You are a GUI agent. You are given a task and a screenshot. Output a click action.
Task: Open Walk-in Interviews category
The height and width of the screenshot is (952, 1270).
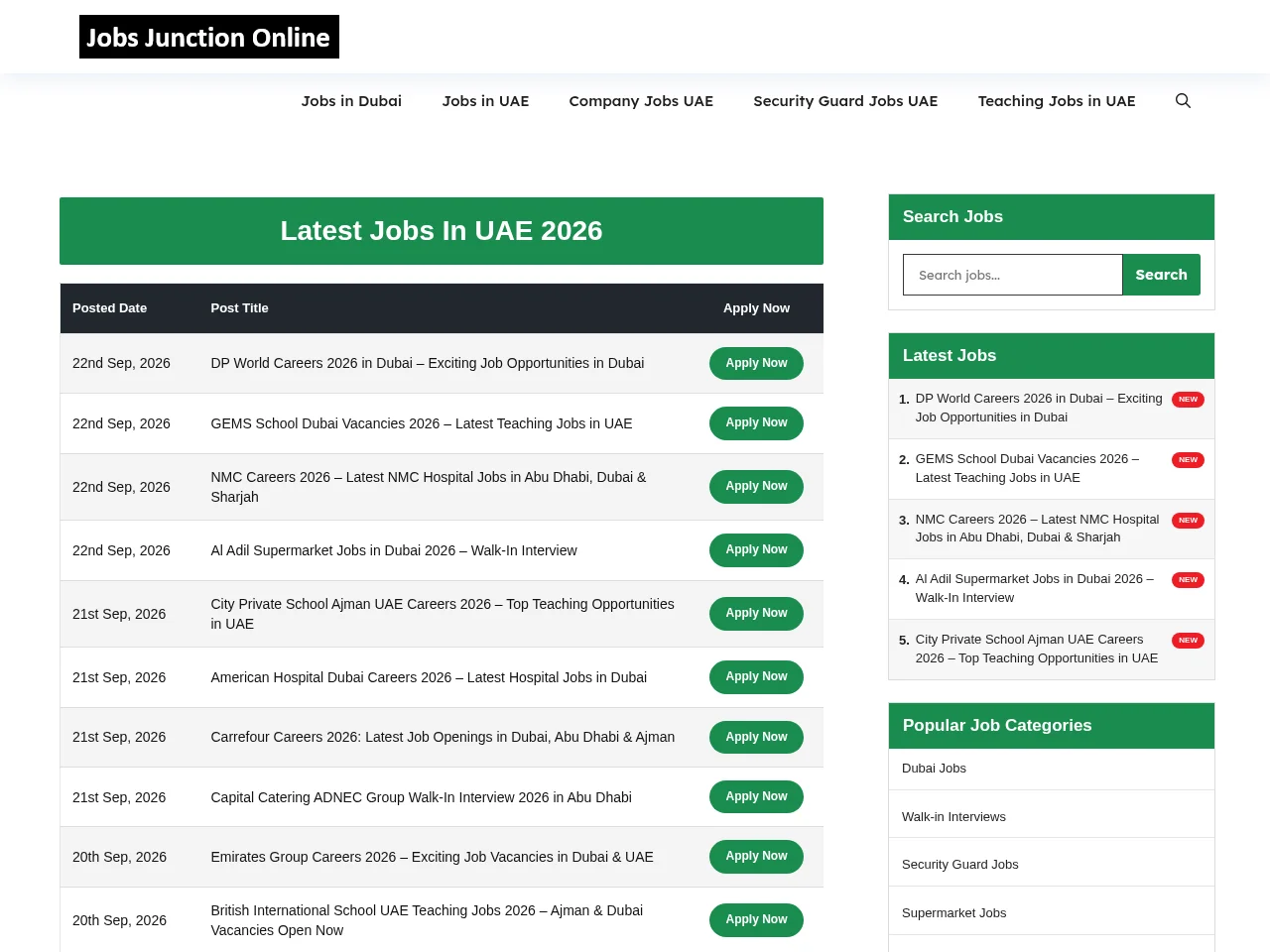pos(953,817)
